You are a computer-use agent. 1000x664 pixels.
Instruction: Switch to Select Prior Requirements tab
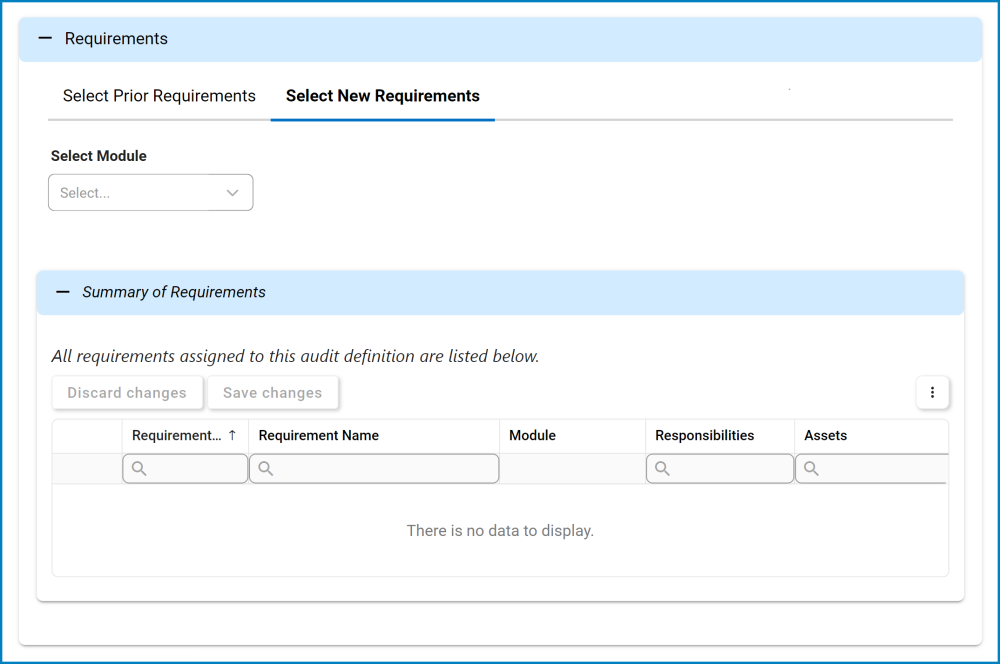[159, 96]
